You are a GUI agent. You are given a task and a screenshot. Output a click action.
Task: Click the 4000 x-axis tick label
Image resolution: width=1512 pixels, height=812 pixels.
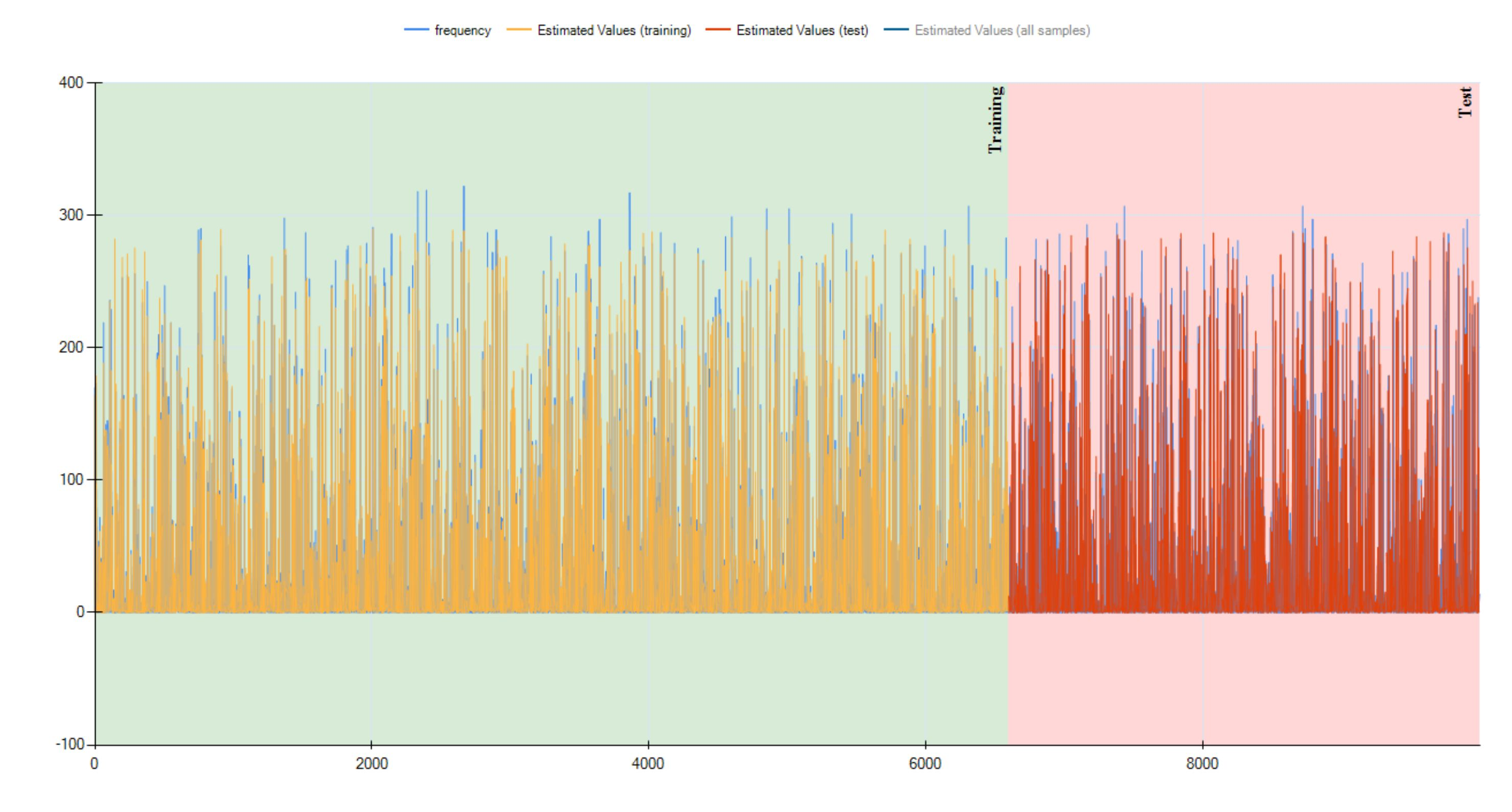tap(648, 764)
